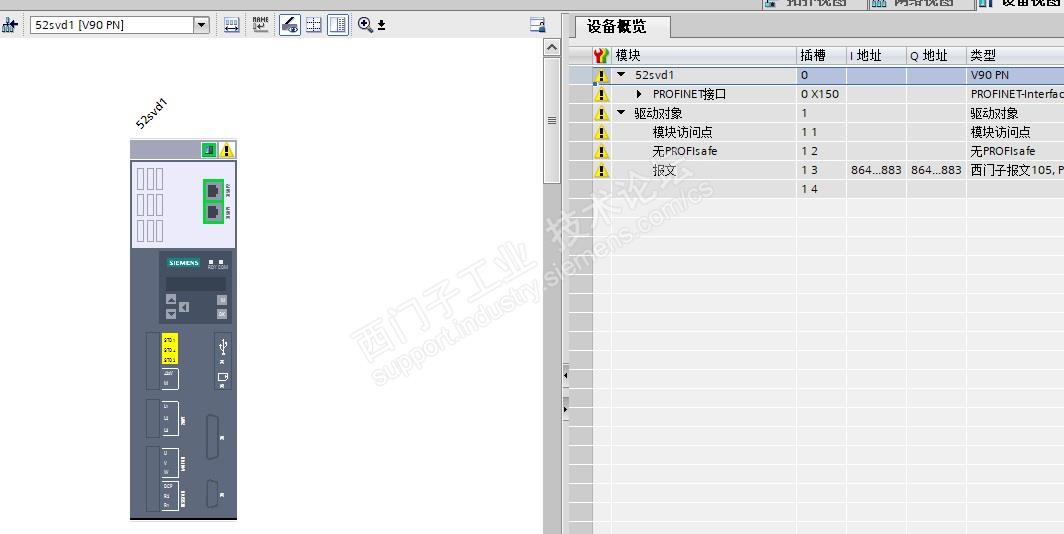This screenshot has height=534, width=1064.
Task: Click the 模块 column header
Action: (x=628, y=56)
